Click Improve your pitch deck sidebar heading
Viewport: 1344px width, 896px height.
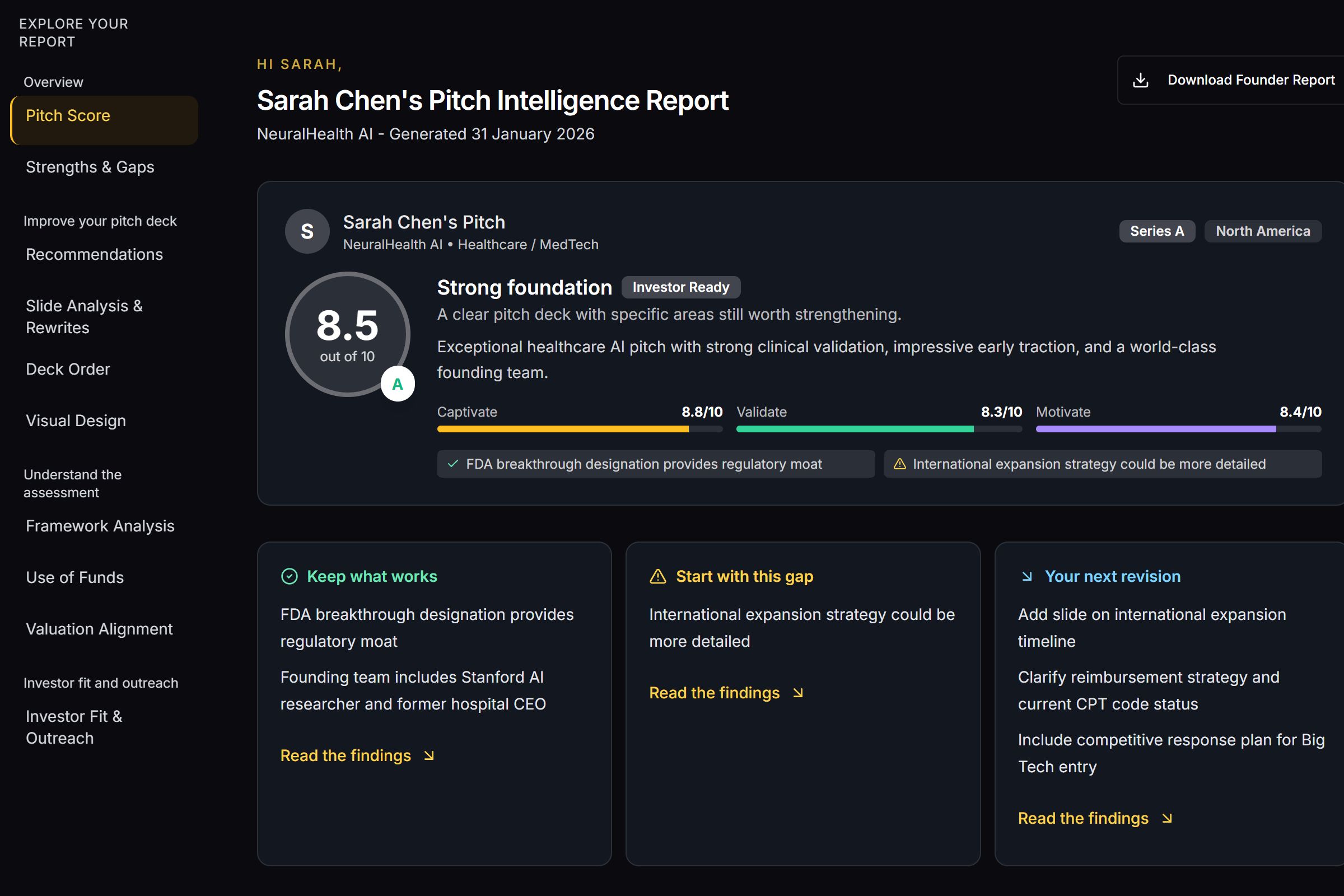[100, 221]
